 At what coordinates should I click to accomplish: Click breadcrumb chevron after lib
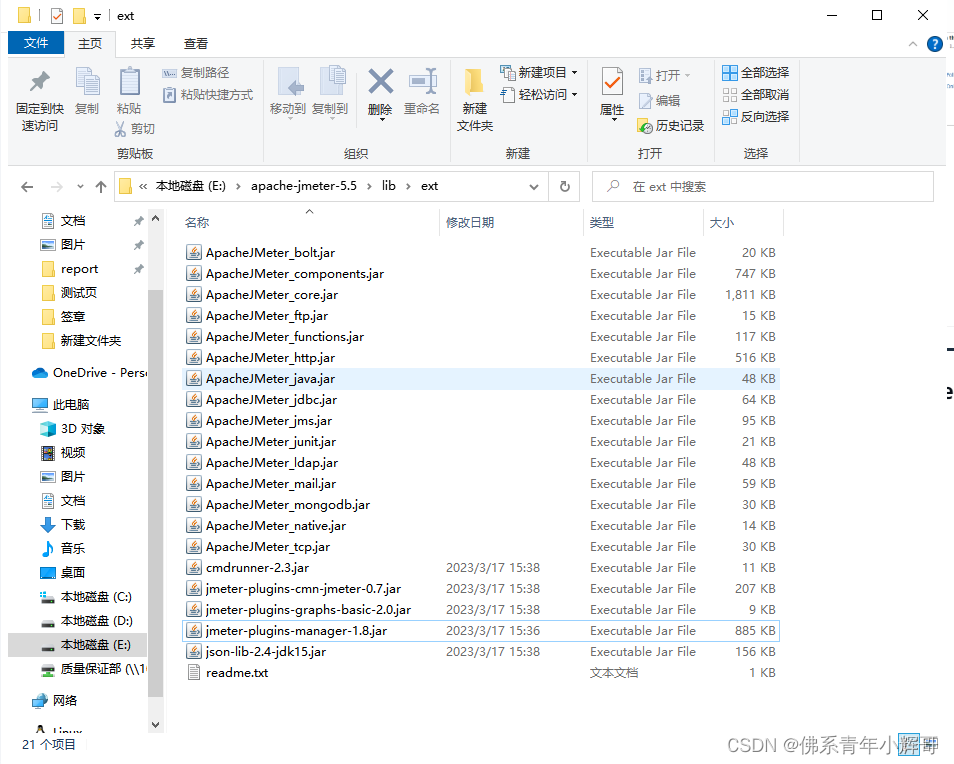point(408,186)
